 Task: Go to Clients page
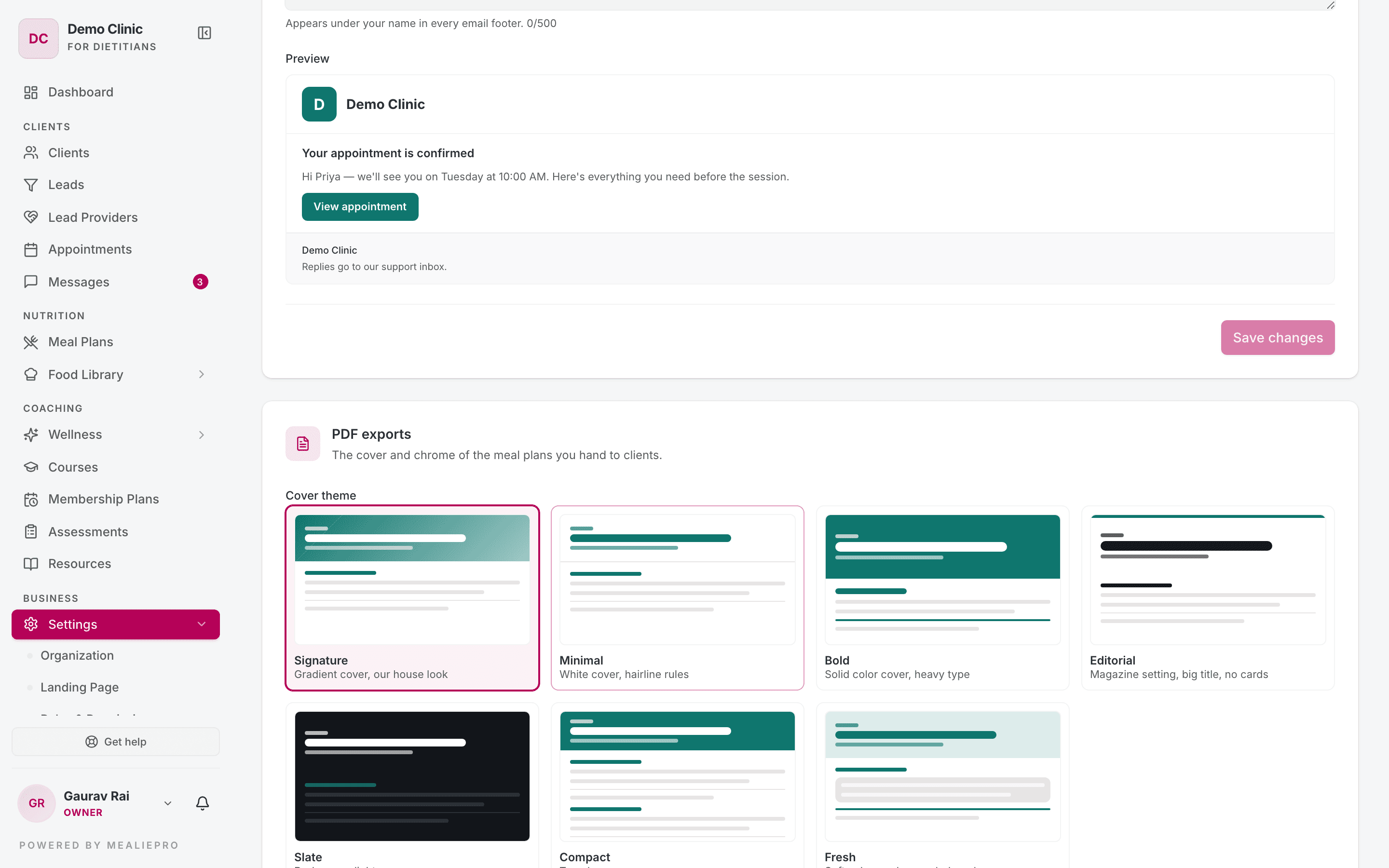click(115, 153)
